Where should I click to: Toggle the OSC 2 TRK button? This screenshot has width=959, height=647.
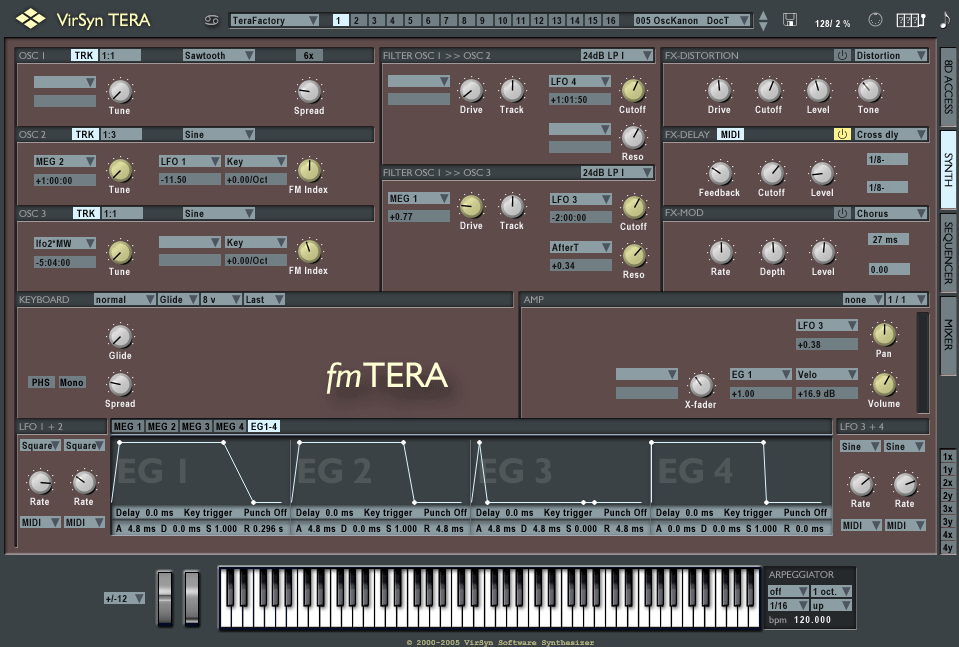85,134
